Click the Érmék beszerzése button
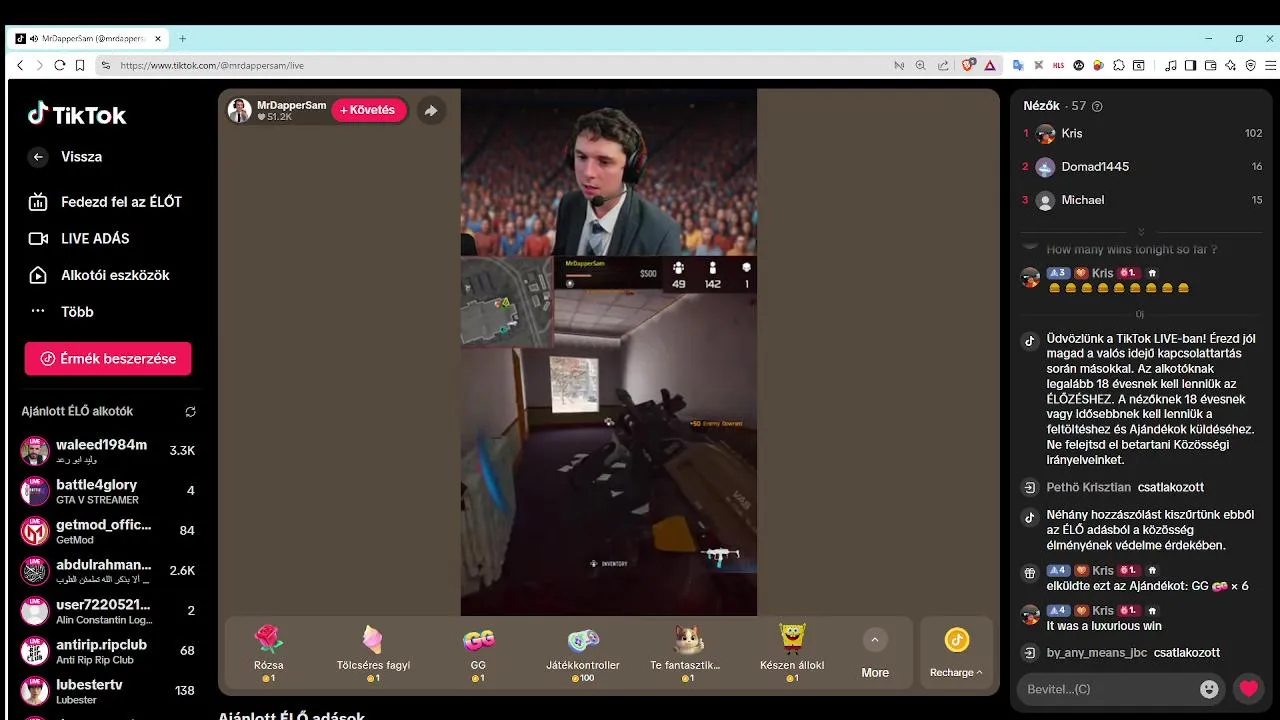Image resolution: width=1280 pixels, height=720 pixels. coord(108,358)
